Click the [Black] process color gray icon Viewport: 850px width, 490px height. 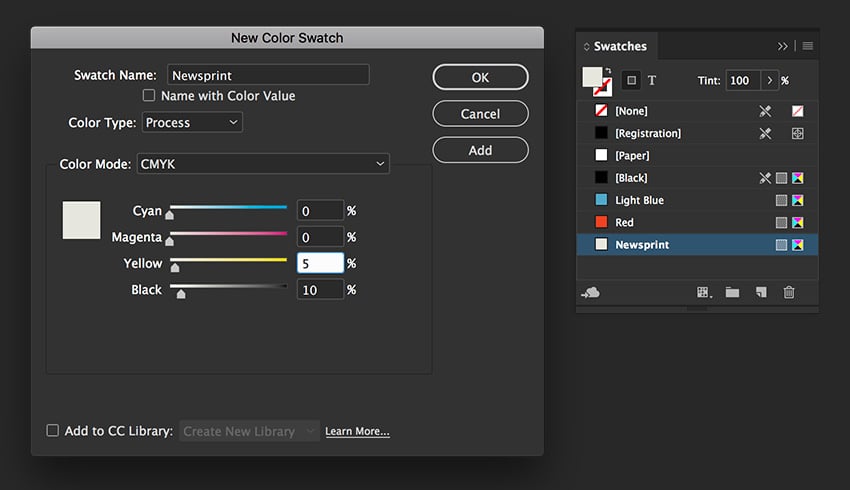tap(781, 178)
